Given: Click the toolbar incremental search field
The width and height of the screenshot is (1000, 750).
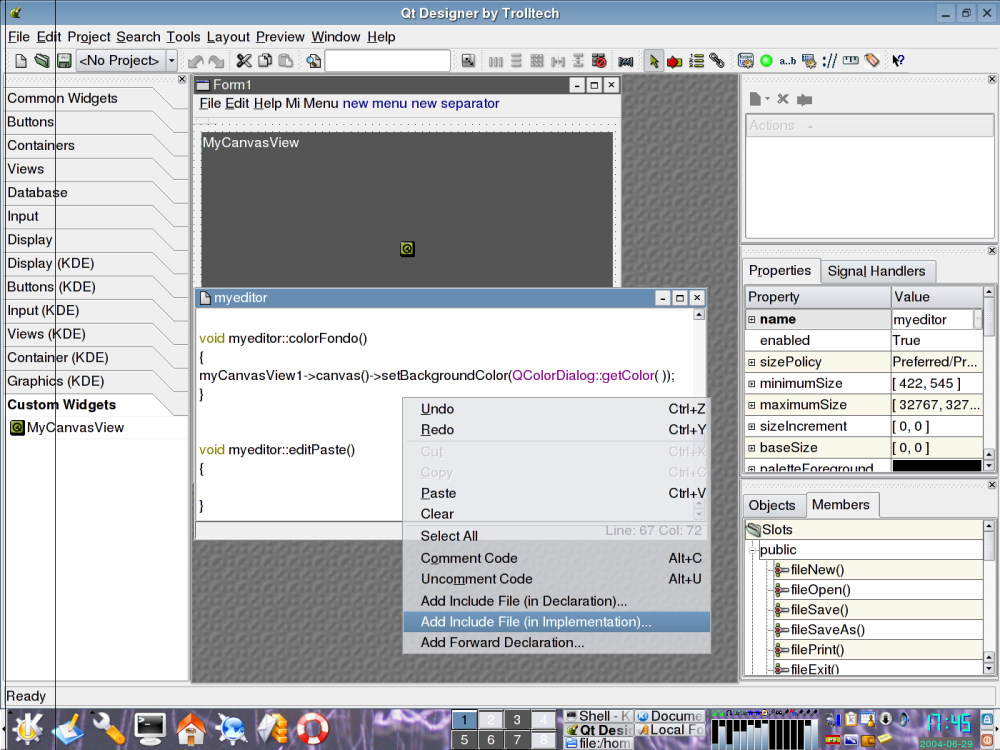Looking at the screenshot, I should pyautogui.click(x=387, y=61).
